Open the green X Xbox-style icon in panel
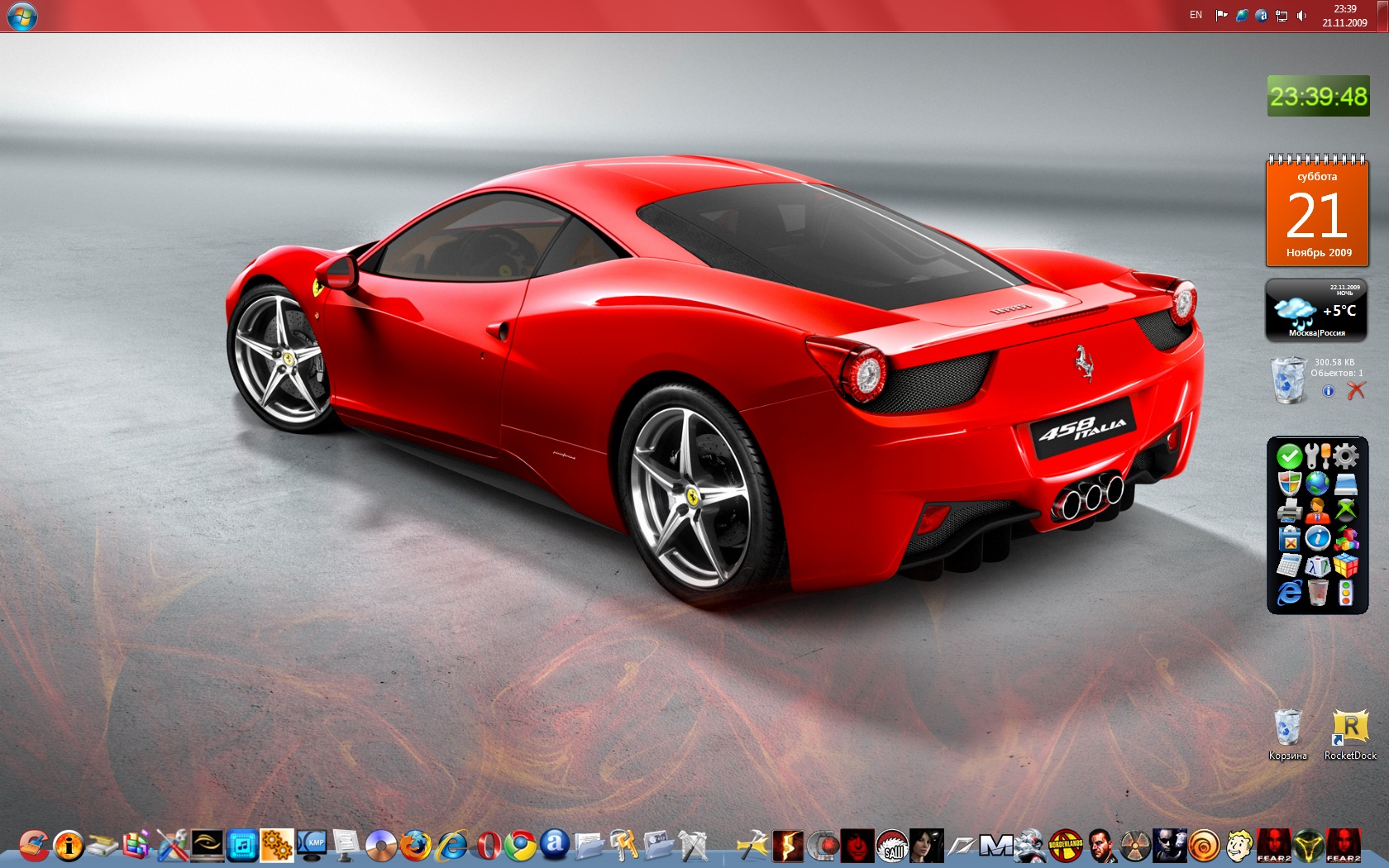Screen dimensions: 1389x868 [x=1346, y=511]
